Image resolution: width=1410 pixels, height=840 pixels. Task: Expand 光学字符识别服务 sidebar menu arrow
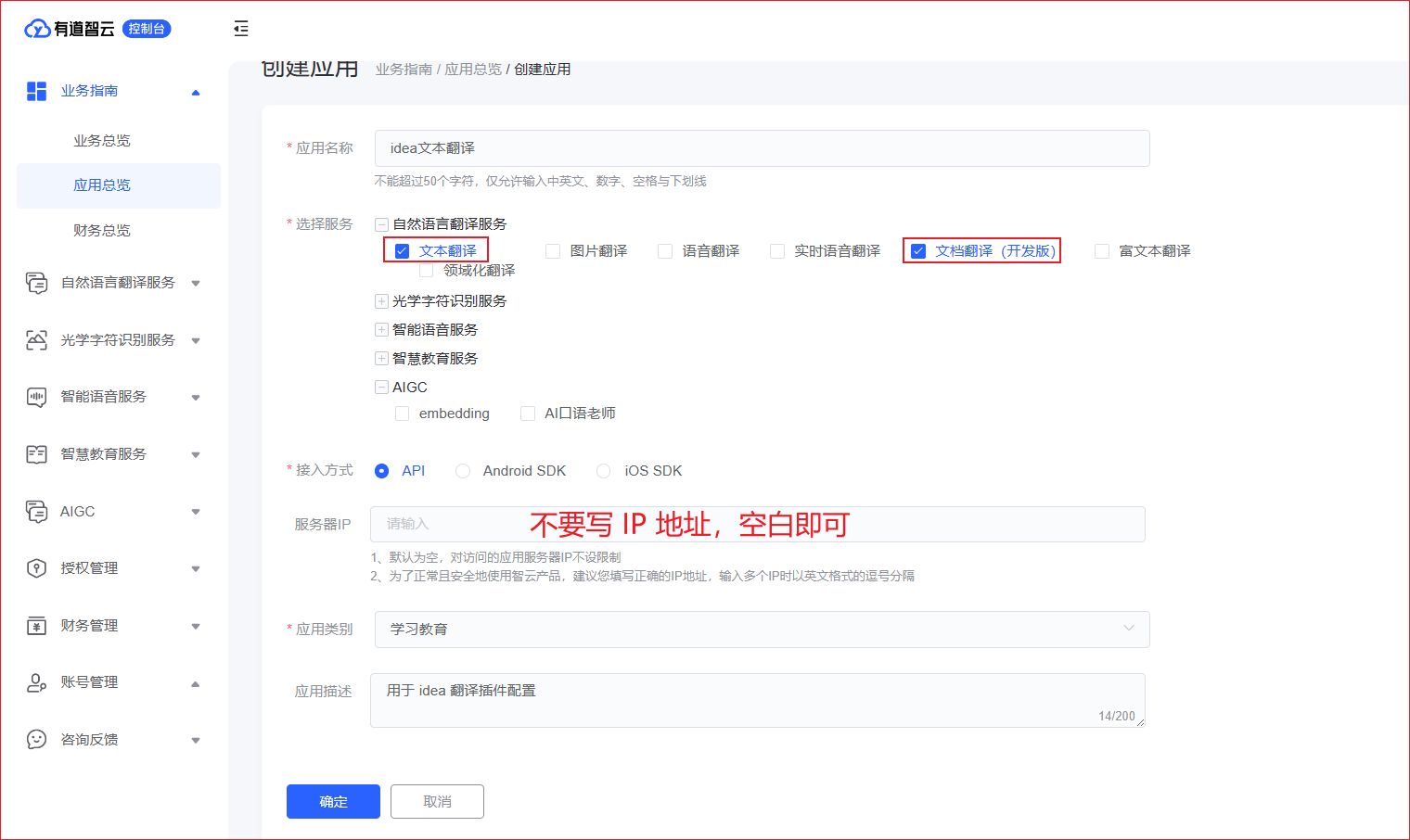pos(196,341)
